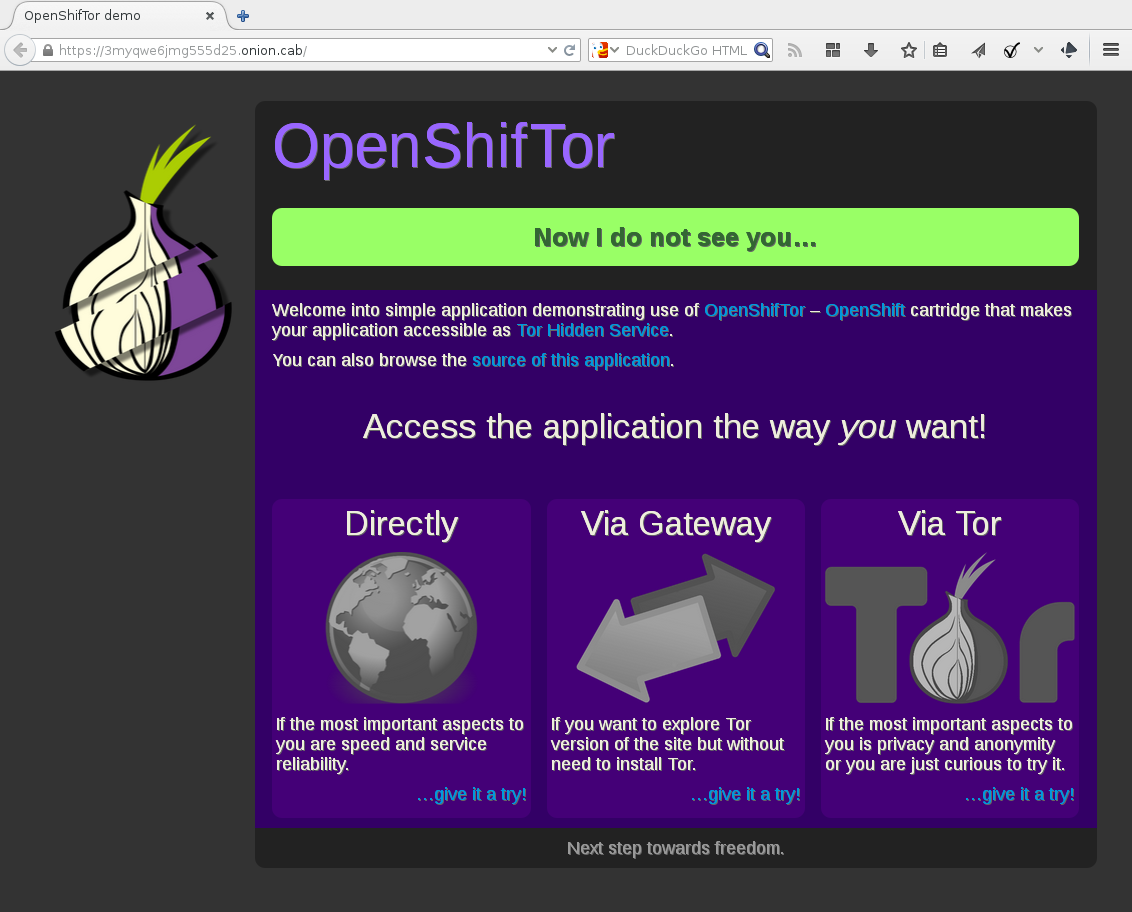Open the OpenShifTor link in the welcome text
The image size is (1132, 912).
754,310
